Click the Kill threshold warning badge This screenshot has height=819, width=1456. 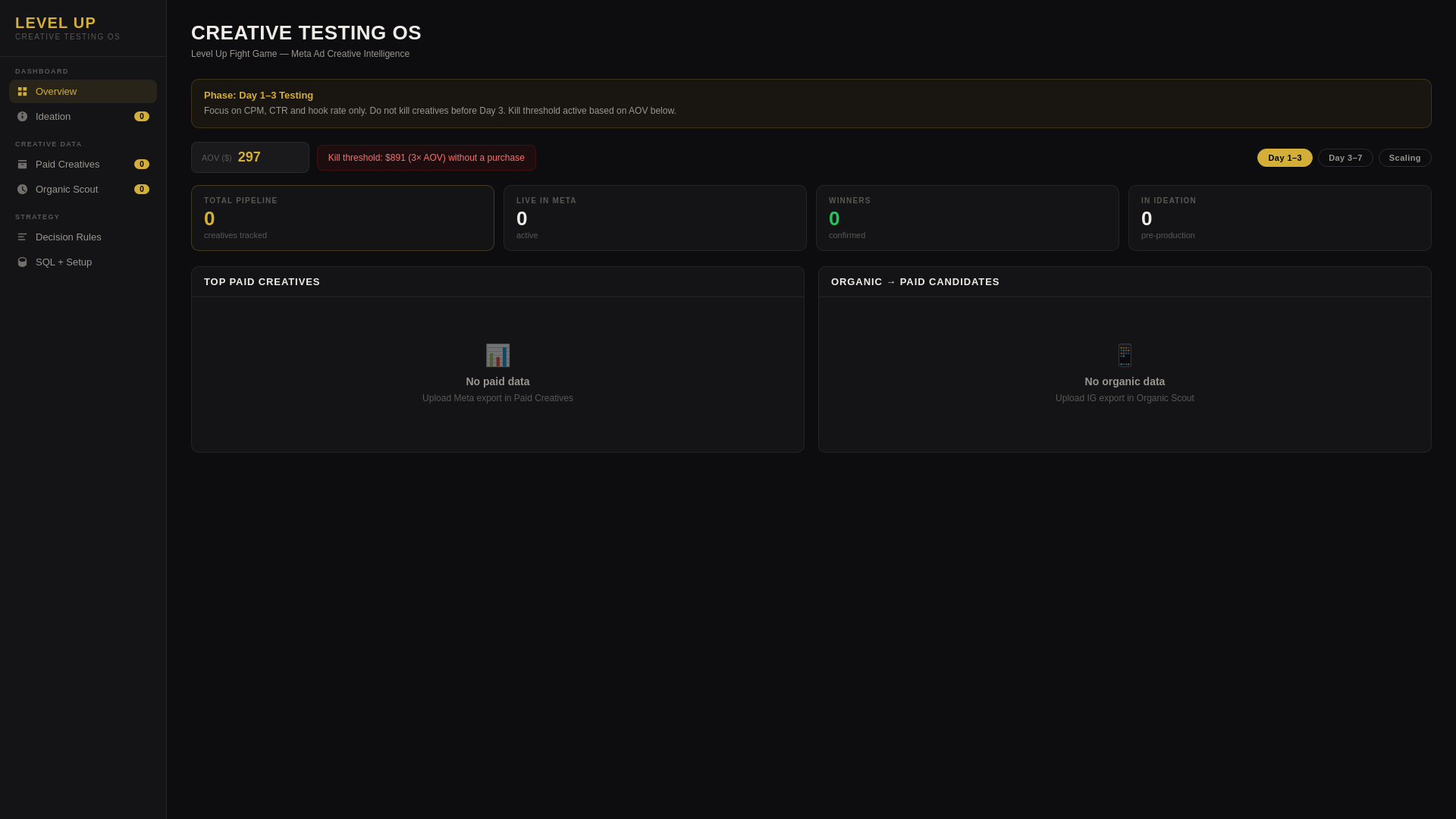click(426, 158)
